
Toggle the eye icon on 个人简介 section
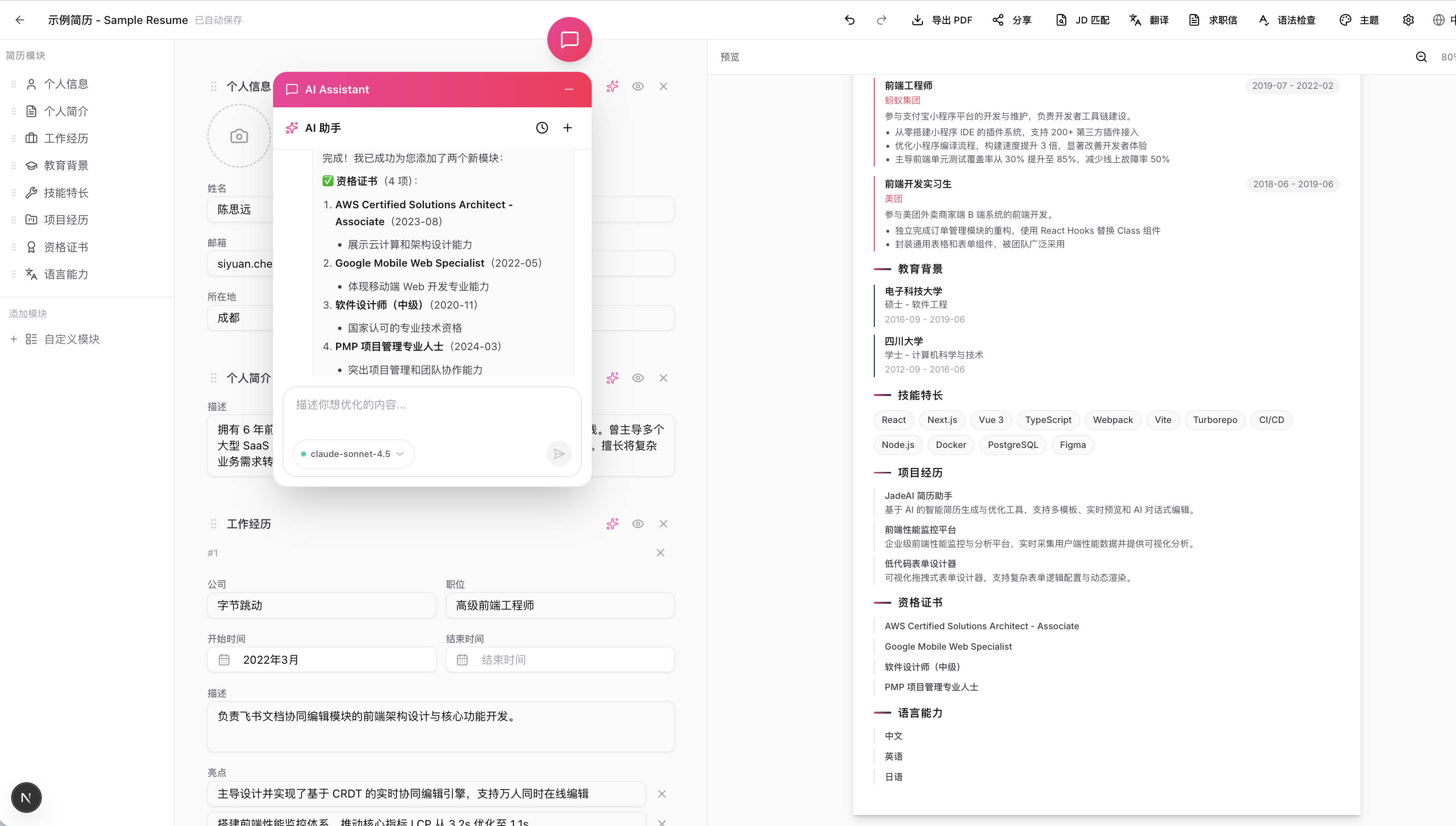click(638, 378)
